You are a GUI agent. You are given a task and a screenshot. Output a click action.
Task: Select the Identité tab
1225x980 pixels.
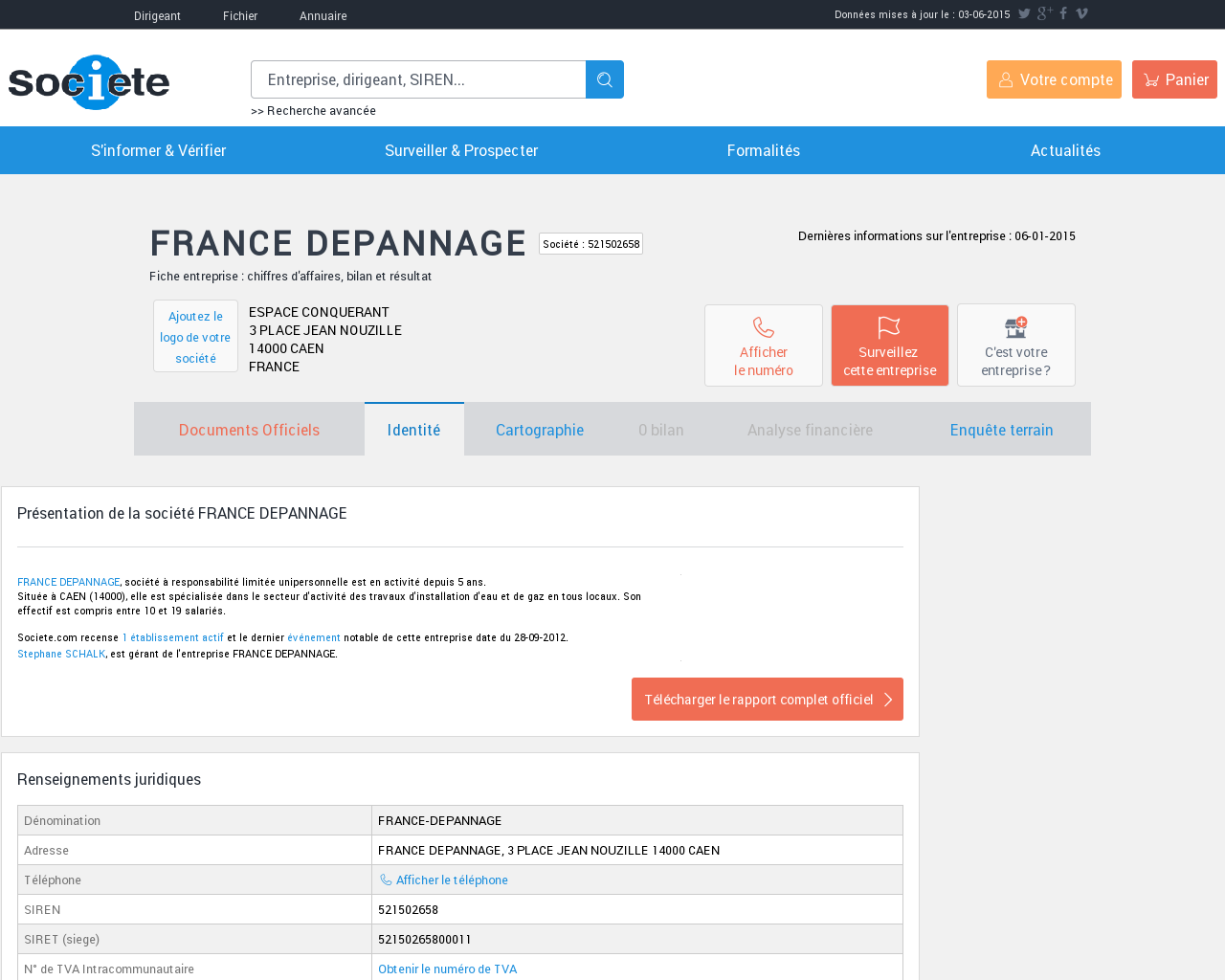[x=414, y=430]
